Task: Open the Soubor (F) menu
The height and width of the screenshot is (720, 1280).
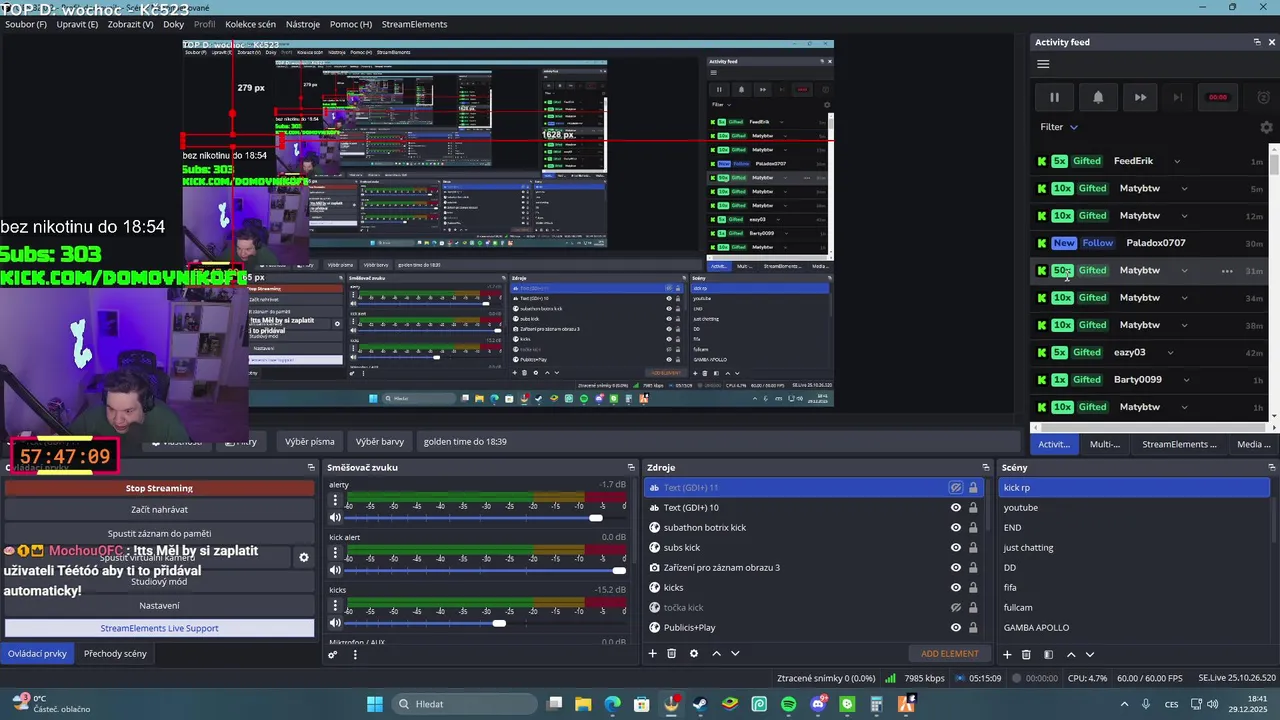Action: click(26, 24)
